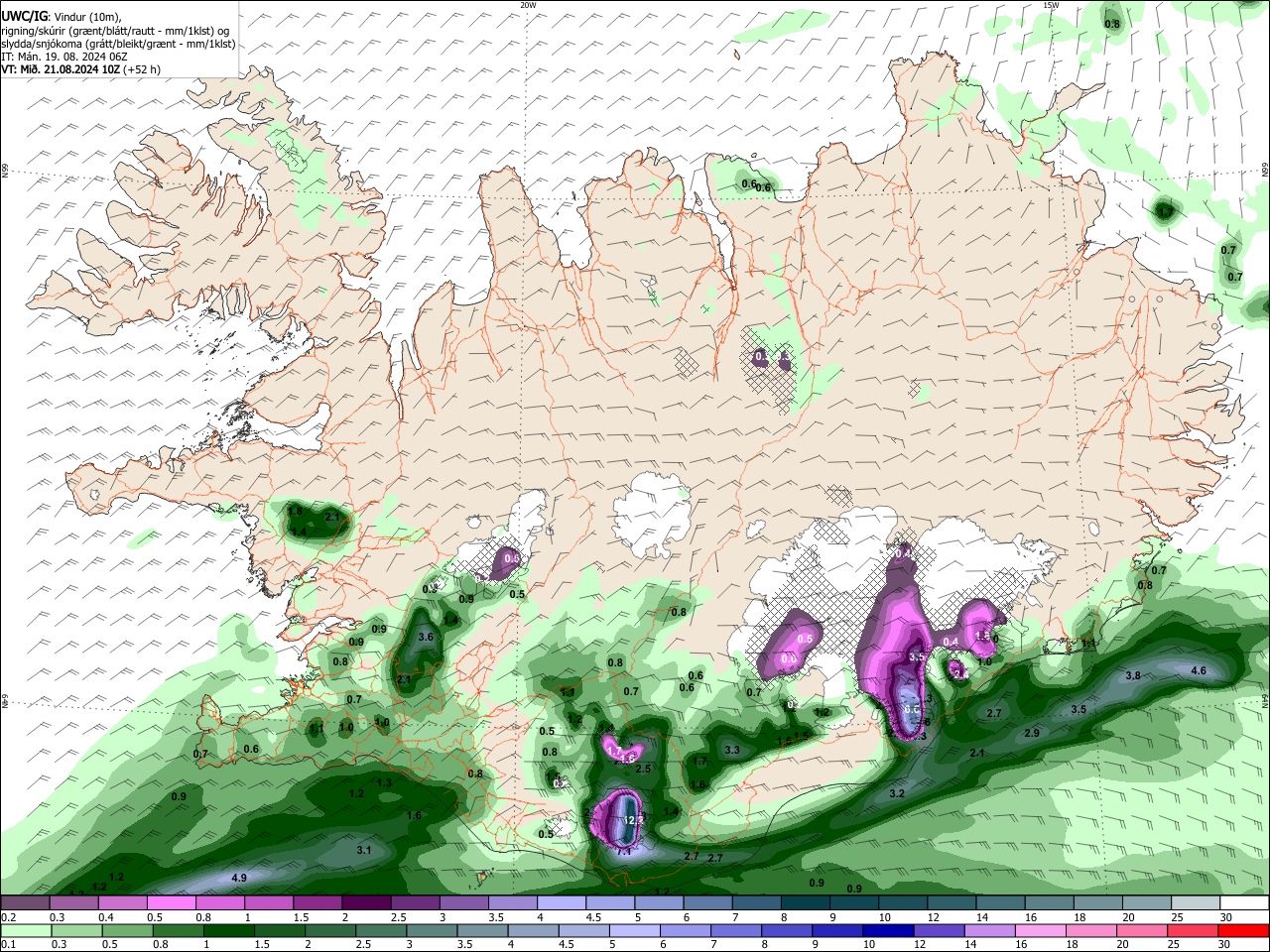Select the pale grey swatch at snow value 25
Image resolution: width=1270 pixels, height=952 pixels.
point(1195,903)
